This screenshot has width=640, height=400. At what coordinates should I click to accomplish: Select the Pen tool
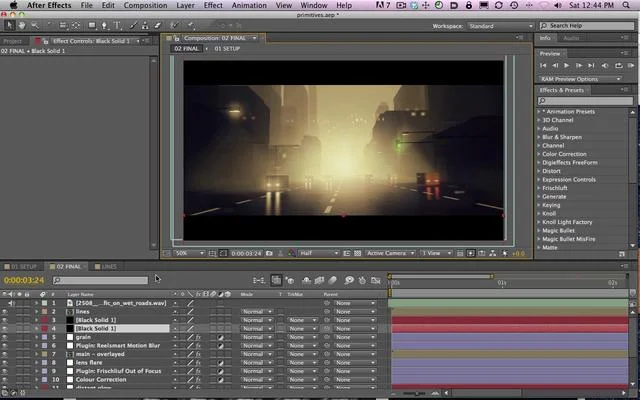pyautogui.click(x=104, y=25)
